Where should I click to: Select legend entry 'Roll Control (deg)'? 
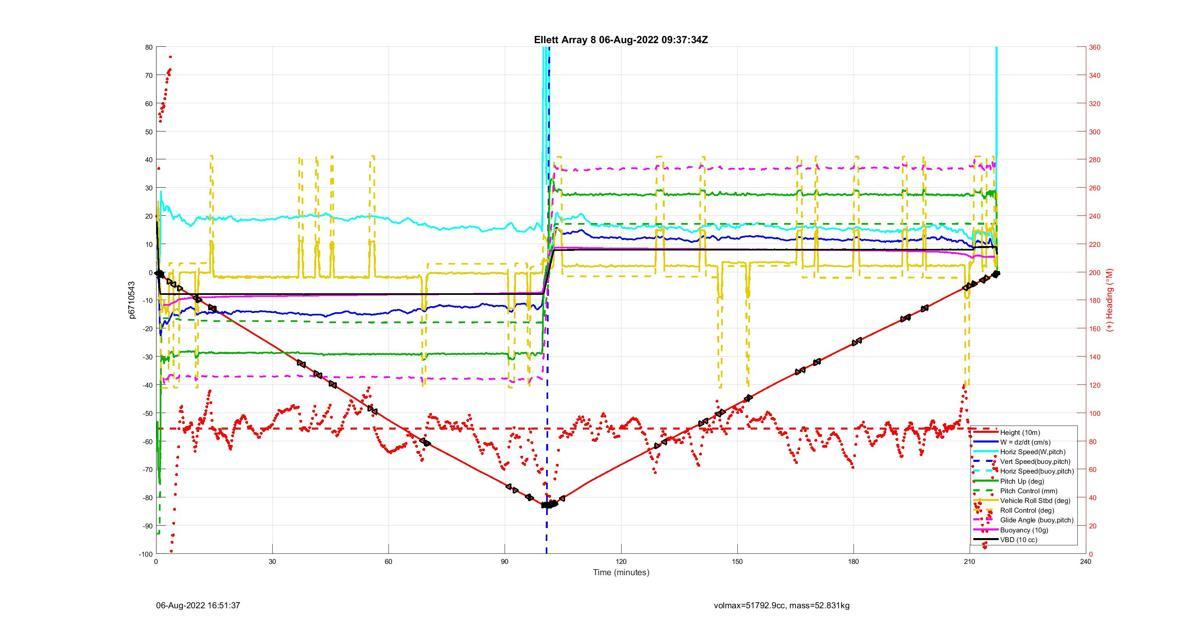click(1027, 510)
